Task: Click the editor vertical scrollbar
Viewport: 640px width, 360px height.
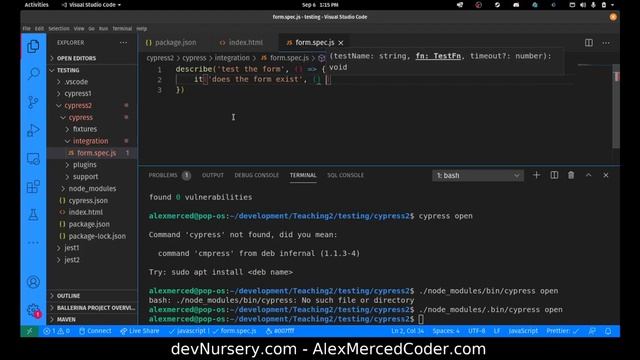Action: coord(616,106)
